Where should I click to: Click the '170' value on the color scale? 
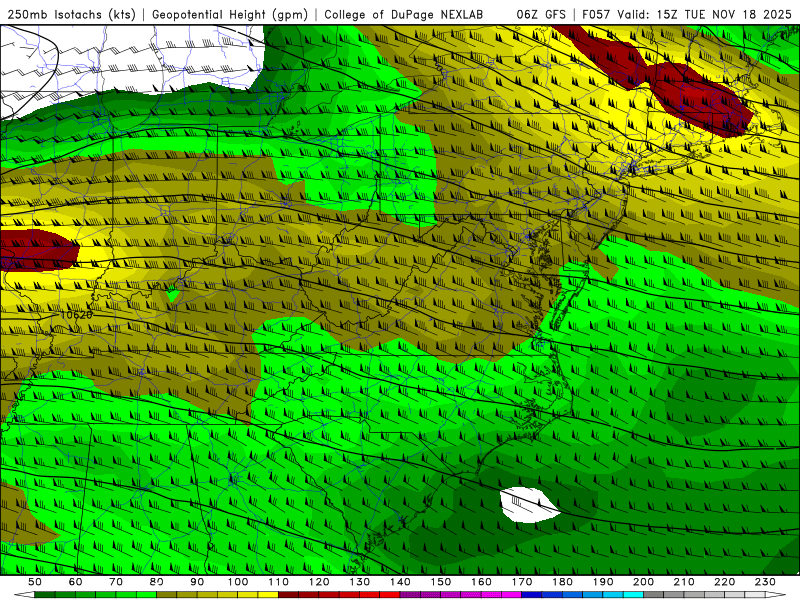pyautogui.click(x=522, y=582)
